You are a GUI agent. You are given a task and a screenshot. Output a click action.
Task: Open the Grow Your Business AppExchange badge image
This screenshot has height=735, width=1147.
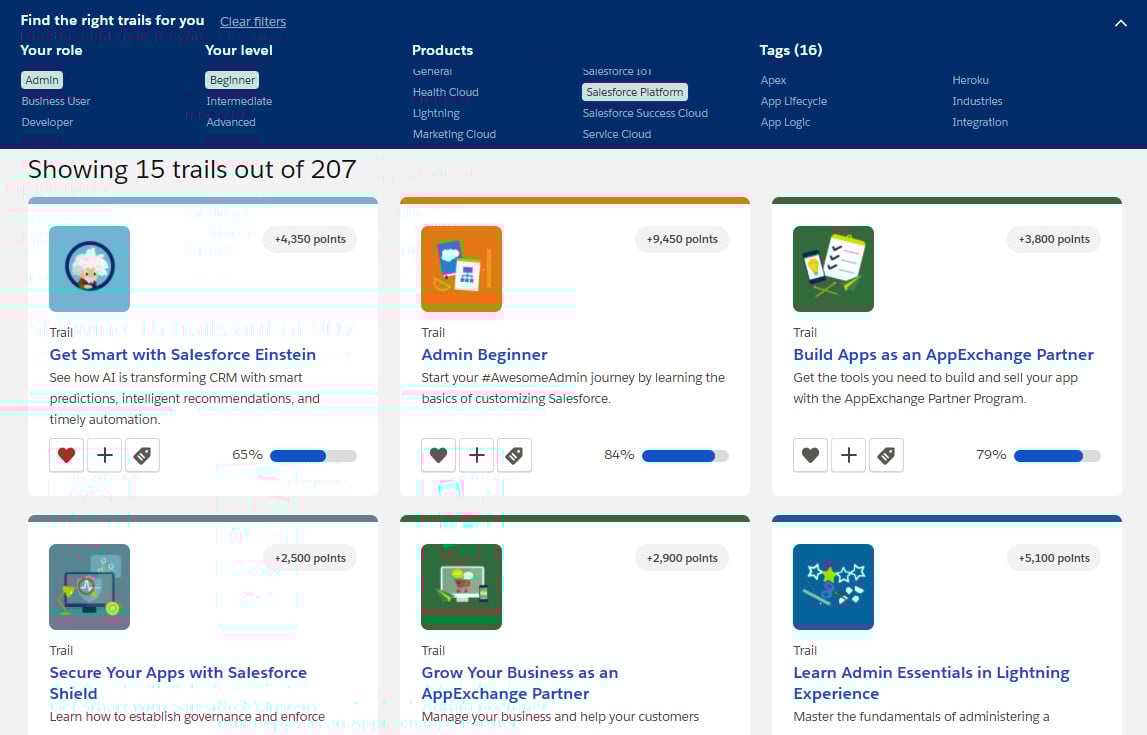[x=462, y=587]
